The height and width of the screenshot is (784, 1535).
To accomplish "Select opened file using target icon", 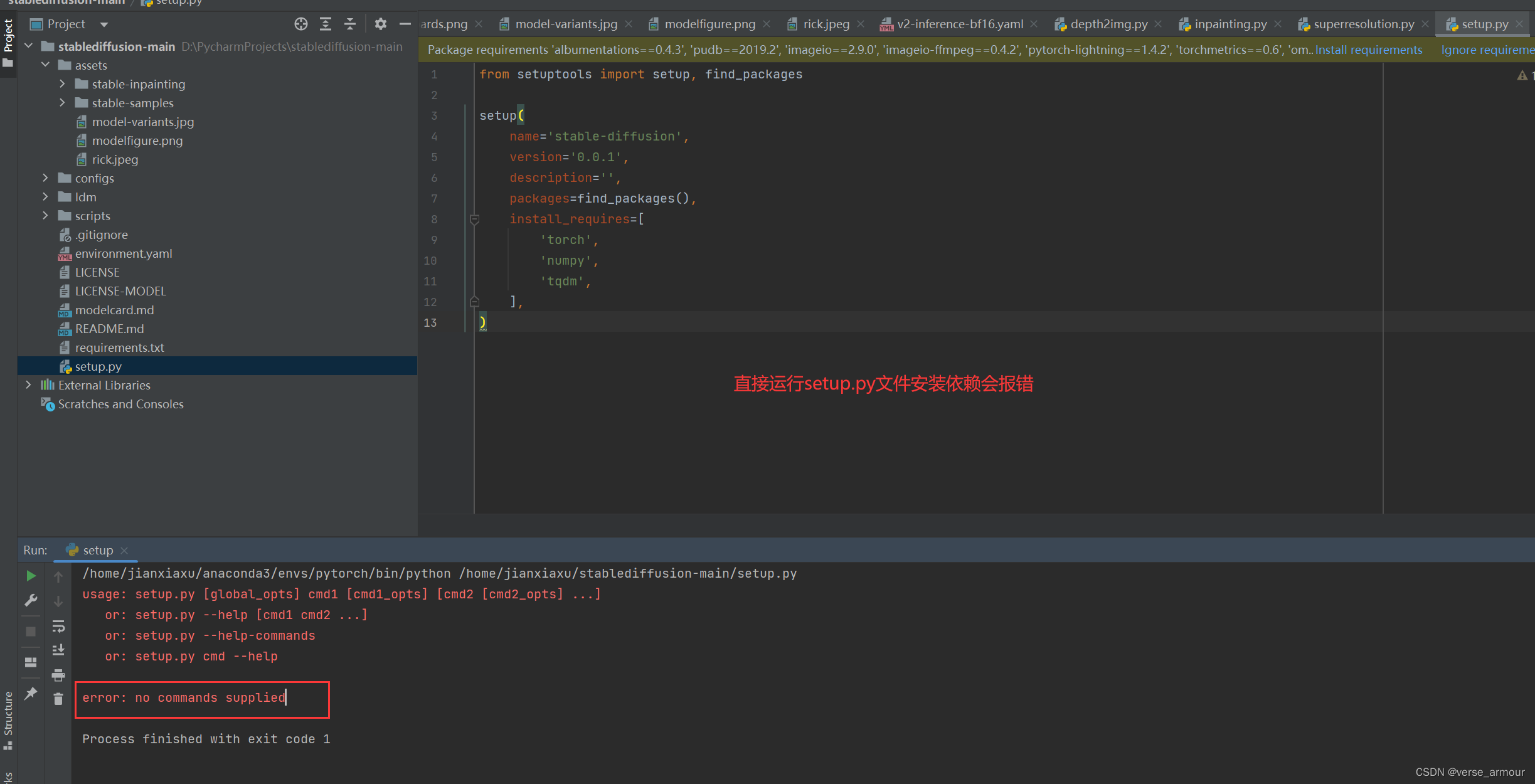I will click(x=300, y=23).
